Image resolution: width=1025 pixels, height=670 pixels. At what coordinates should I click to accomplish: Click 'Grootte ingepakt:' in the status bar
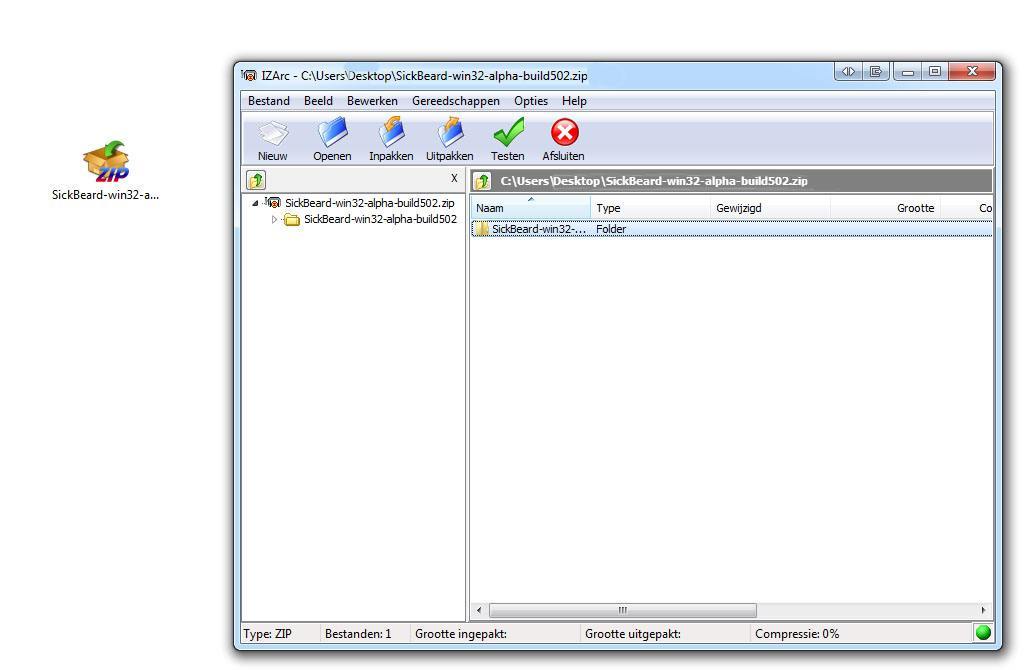click(461, 633)
